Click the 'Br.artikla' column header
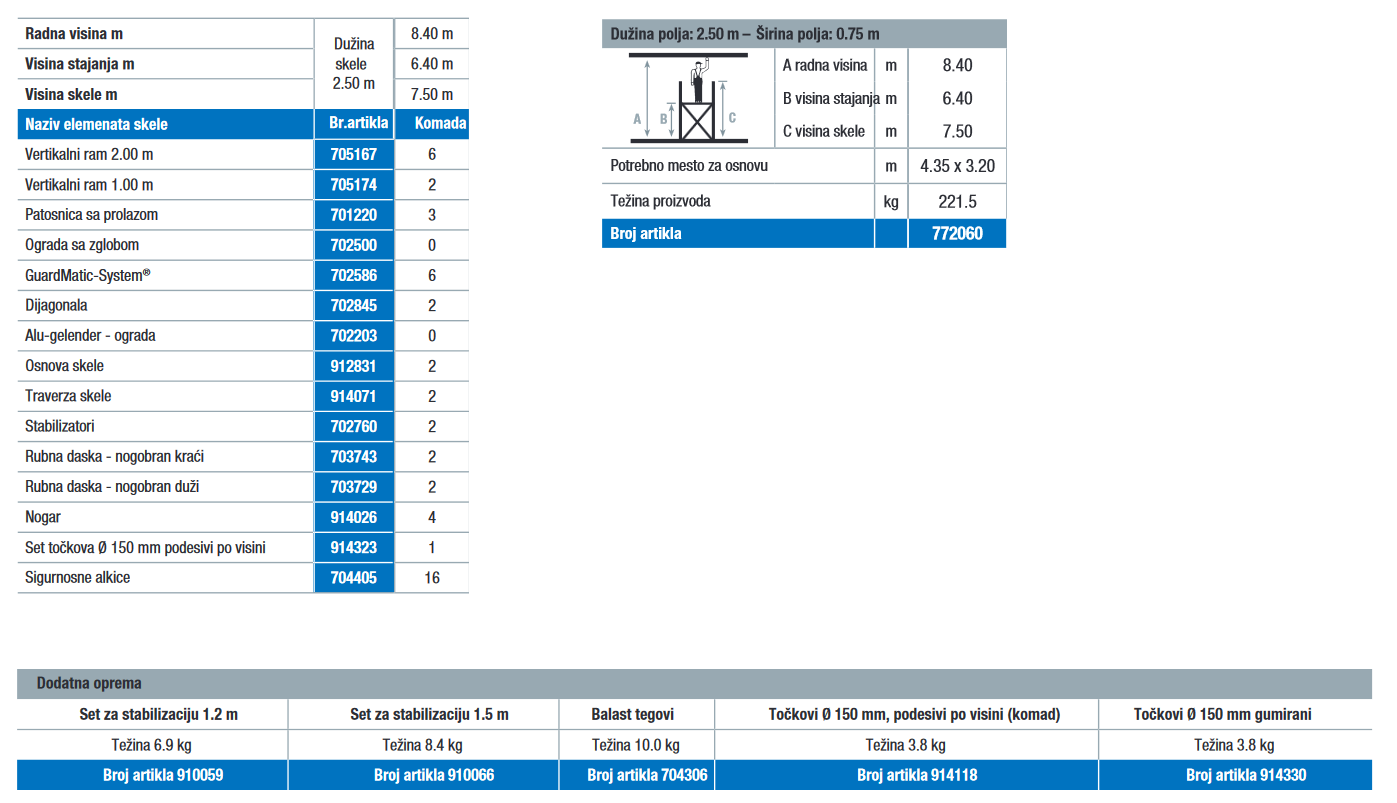Viewport: 1397px width, 803px height. [x=353, y=125]
